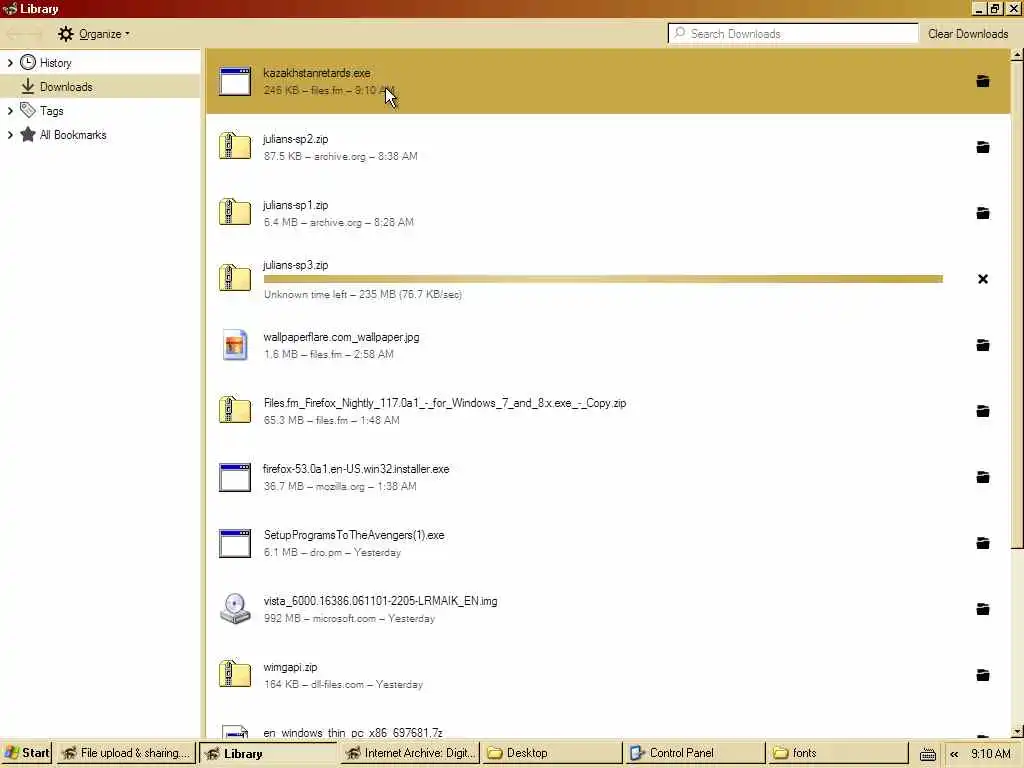Click the scrollbar down arrow

click(1017, 732)
